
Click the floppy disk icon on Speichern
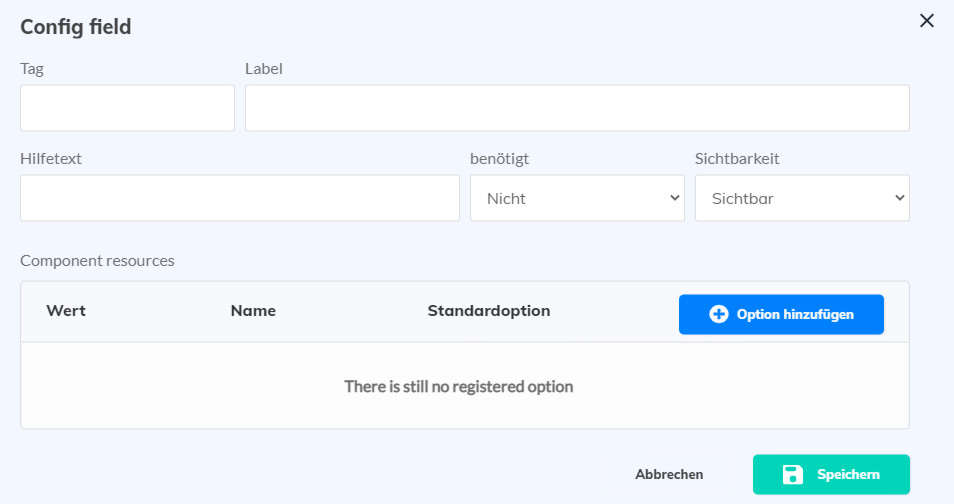pyautogui.click(x=792, y=474)
